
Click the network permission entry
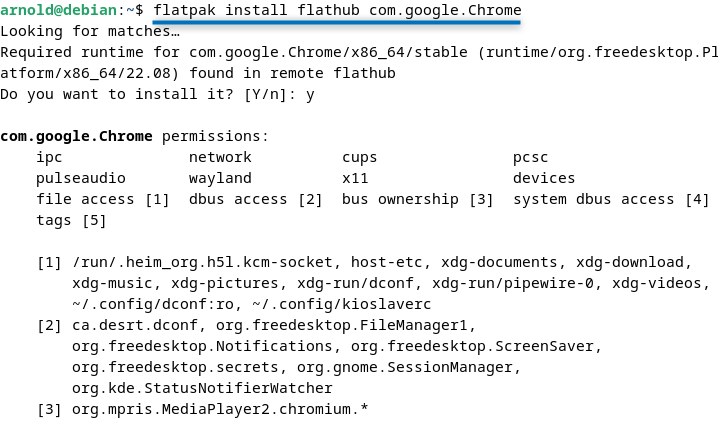click(x=220, y=157)
